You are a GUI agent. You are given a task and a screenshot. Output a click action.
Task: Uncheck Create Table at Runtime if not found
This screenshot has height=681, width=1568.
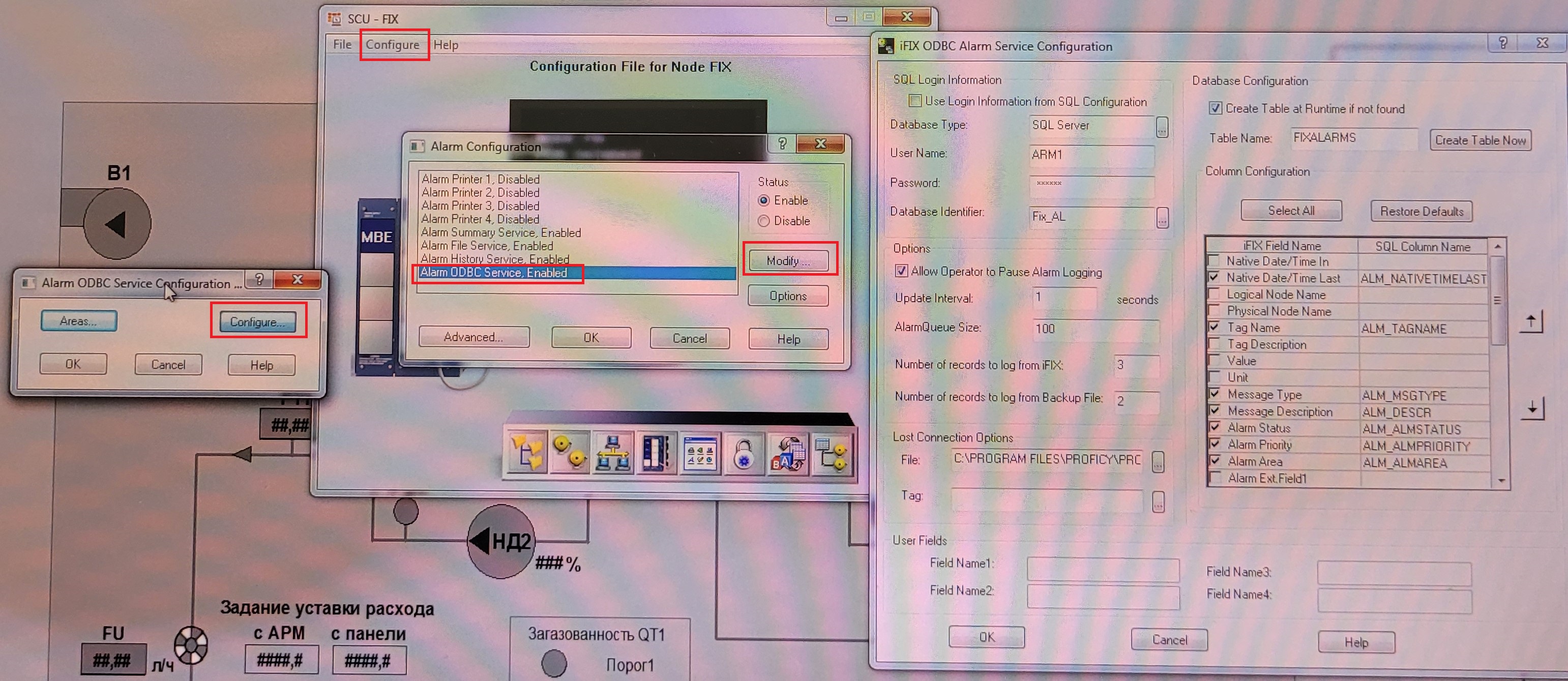[x=1215, y=108]
